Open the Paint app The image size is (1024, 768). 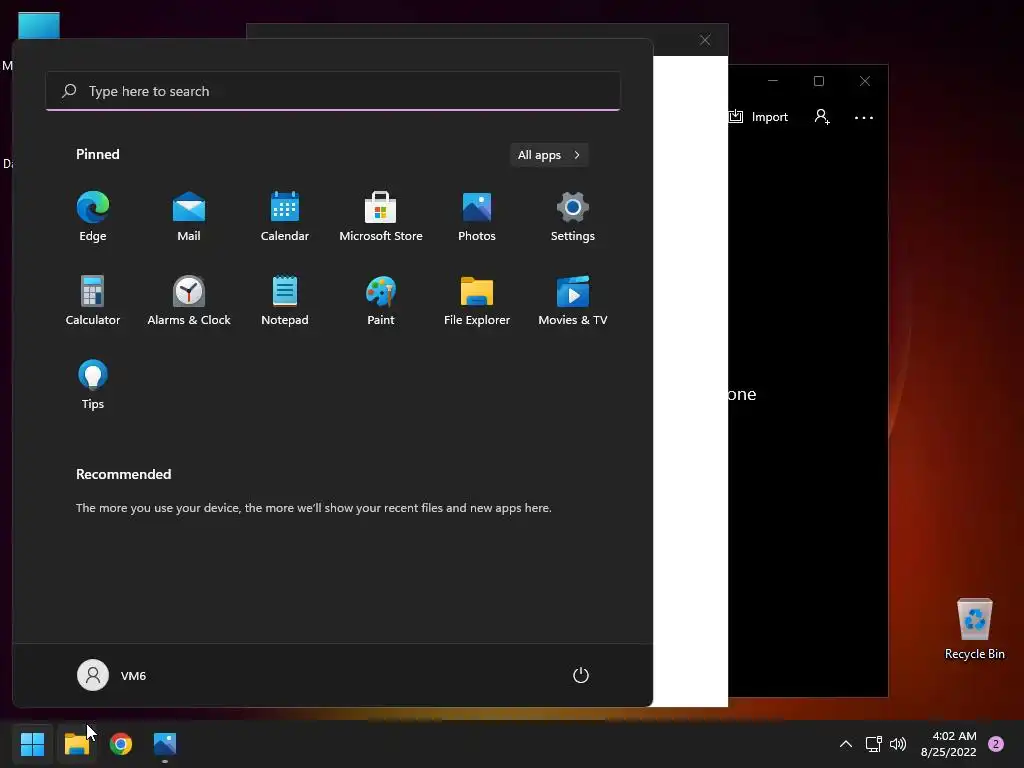(x=381, y=300)
